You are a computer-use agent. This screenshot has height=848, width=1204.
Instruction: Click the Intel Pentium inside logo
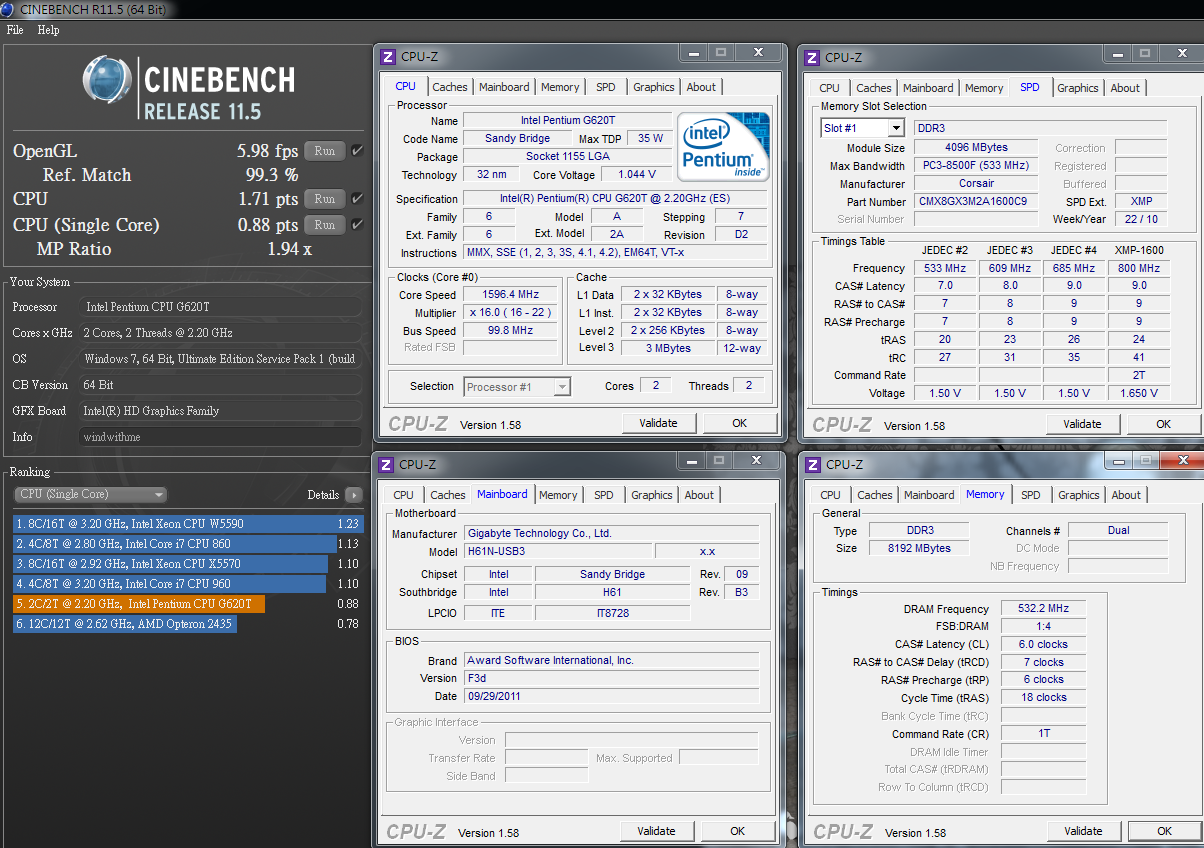(x=723, y=146)
